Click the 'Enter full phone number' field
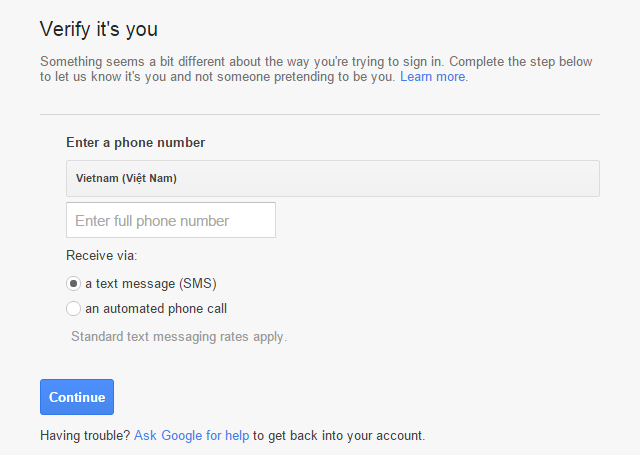 point(171,221)
